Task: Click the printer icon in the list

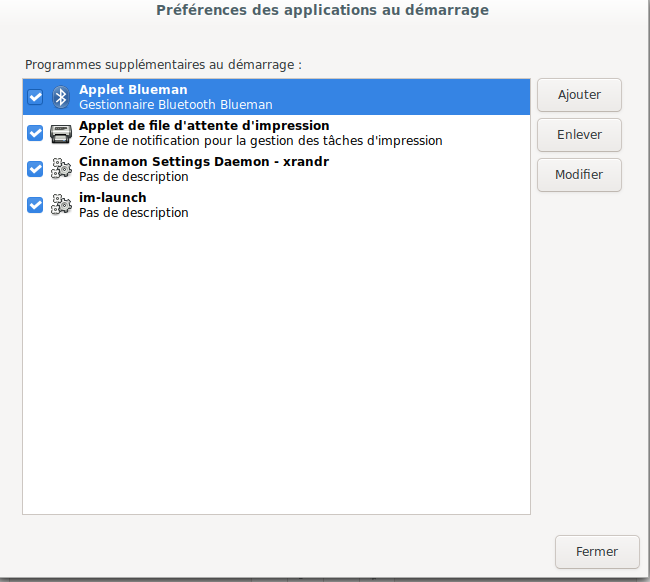Action: (x=60, y=133)
